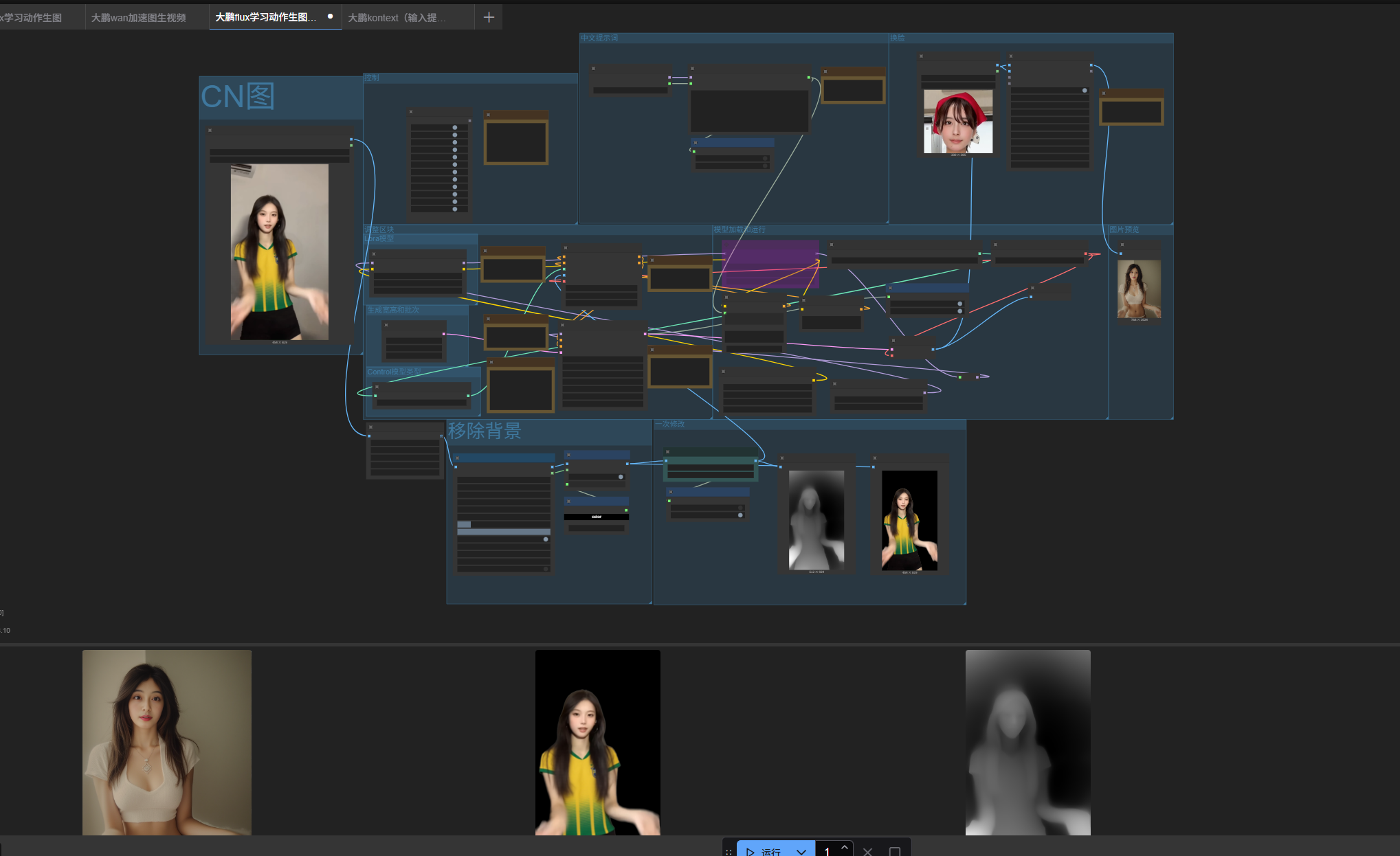Click the black color swatch widget
This screenshot has width=1400, height=856.
[x=596, y=517]
